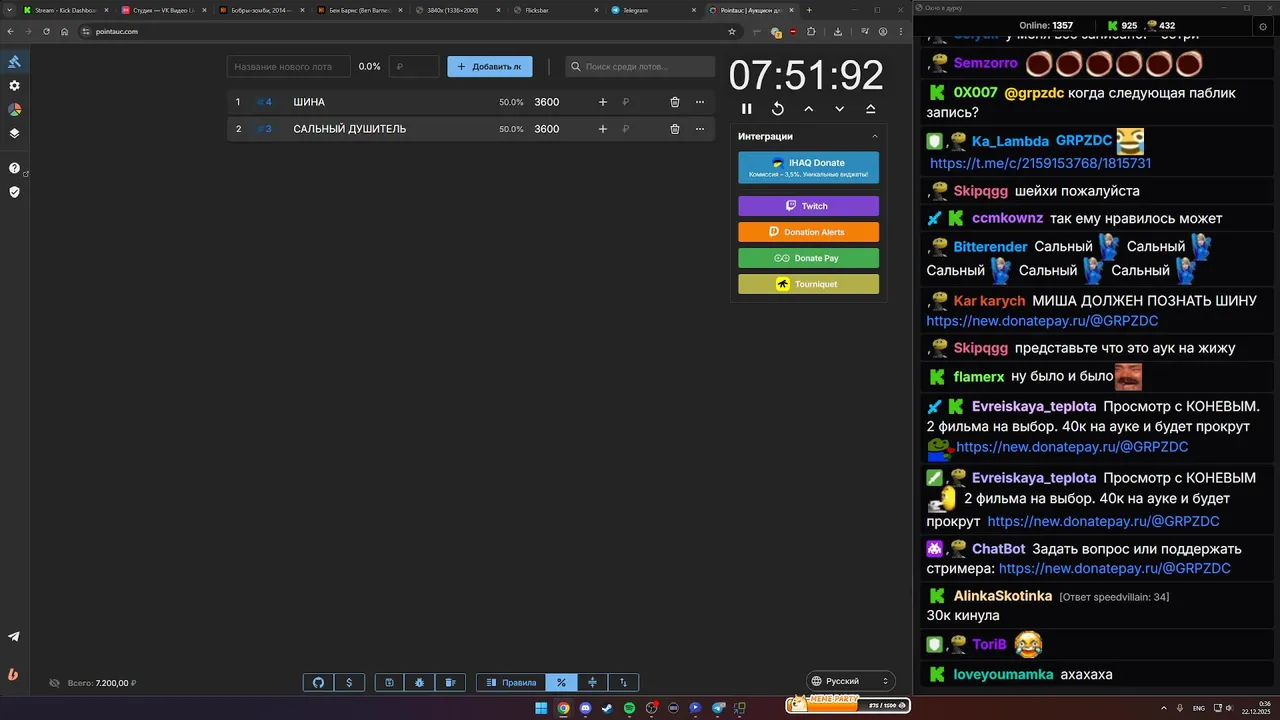This screenshot has width=1280, height=720.
Task: Add amount to ШИНА lot with plus
Action: (x=602, y=102)
